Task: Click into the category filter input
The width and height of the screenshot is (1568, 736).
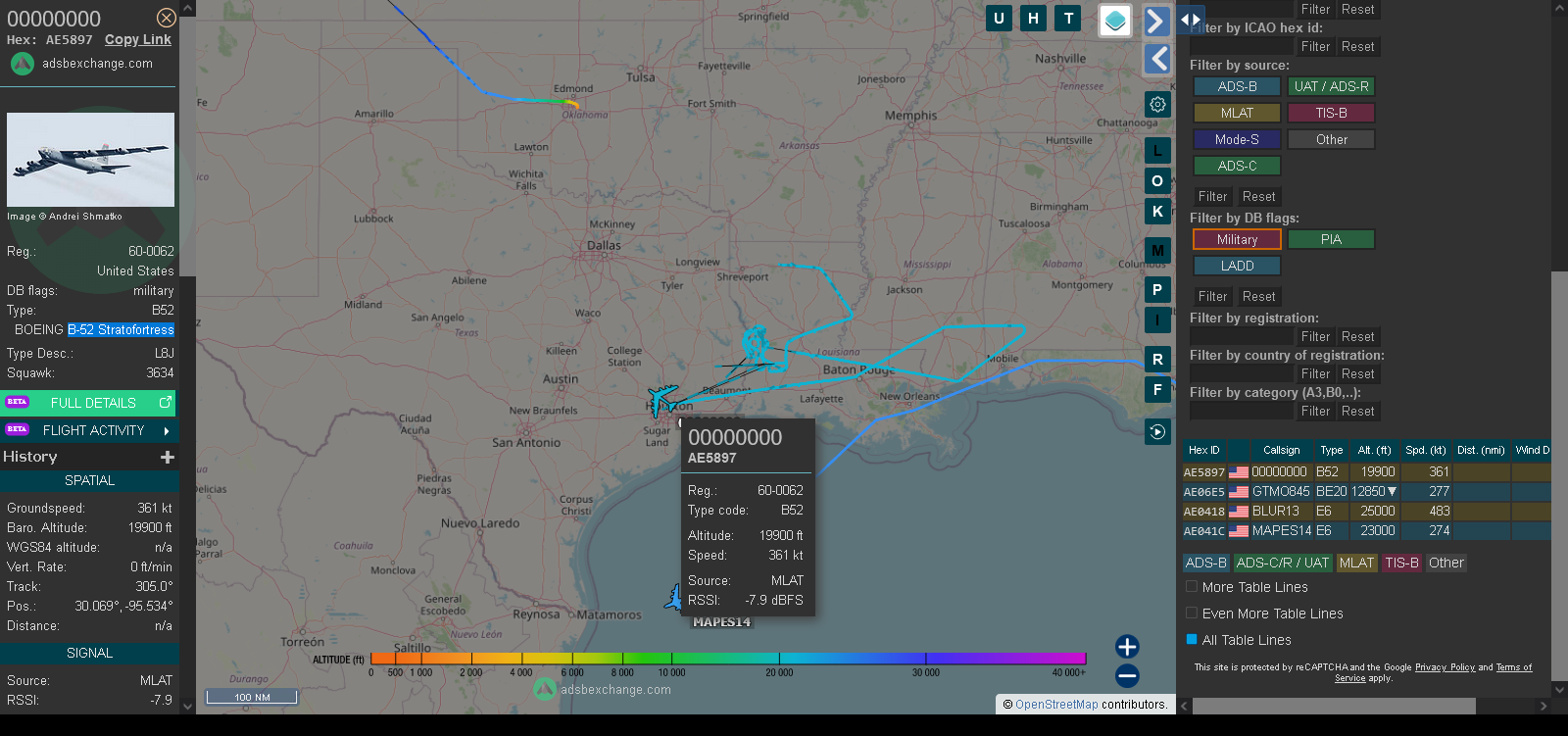Action: pyautogui.click(x=1242, y=411)
